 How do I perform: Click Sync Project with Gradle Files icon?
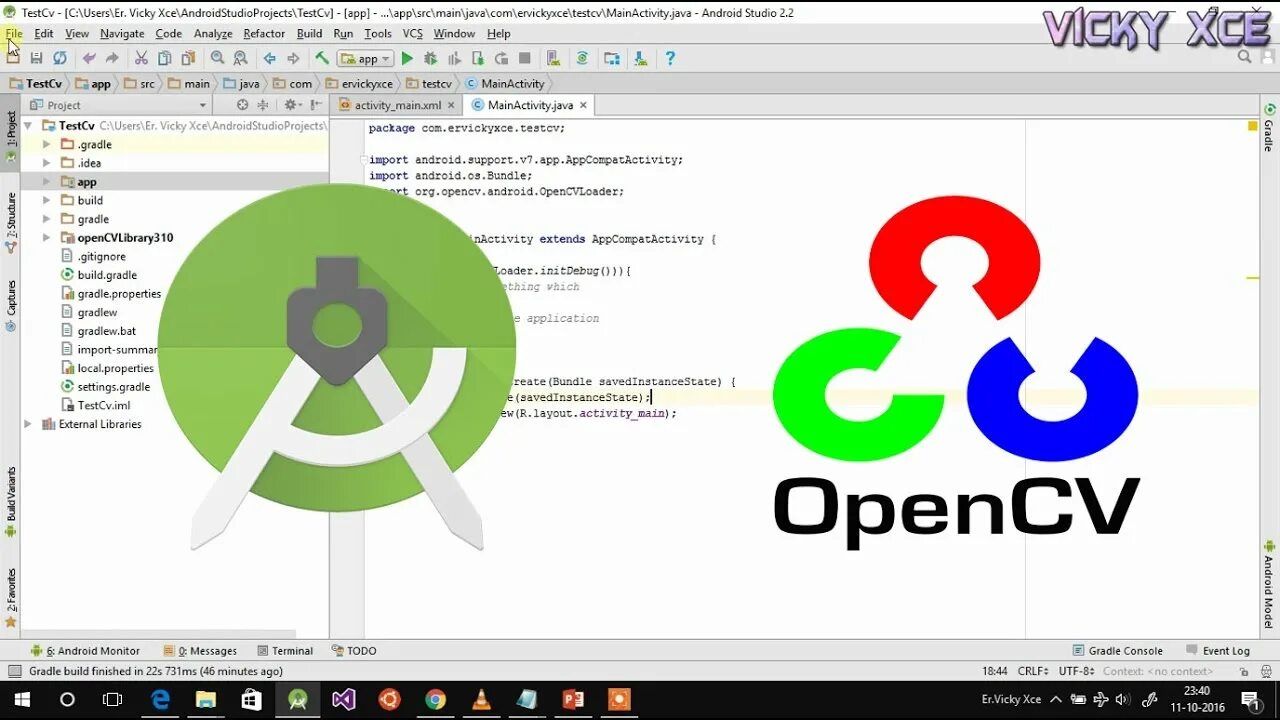pos(582,59)
